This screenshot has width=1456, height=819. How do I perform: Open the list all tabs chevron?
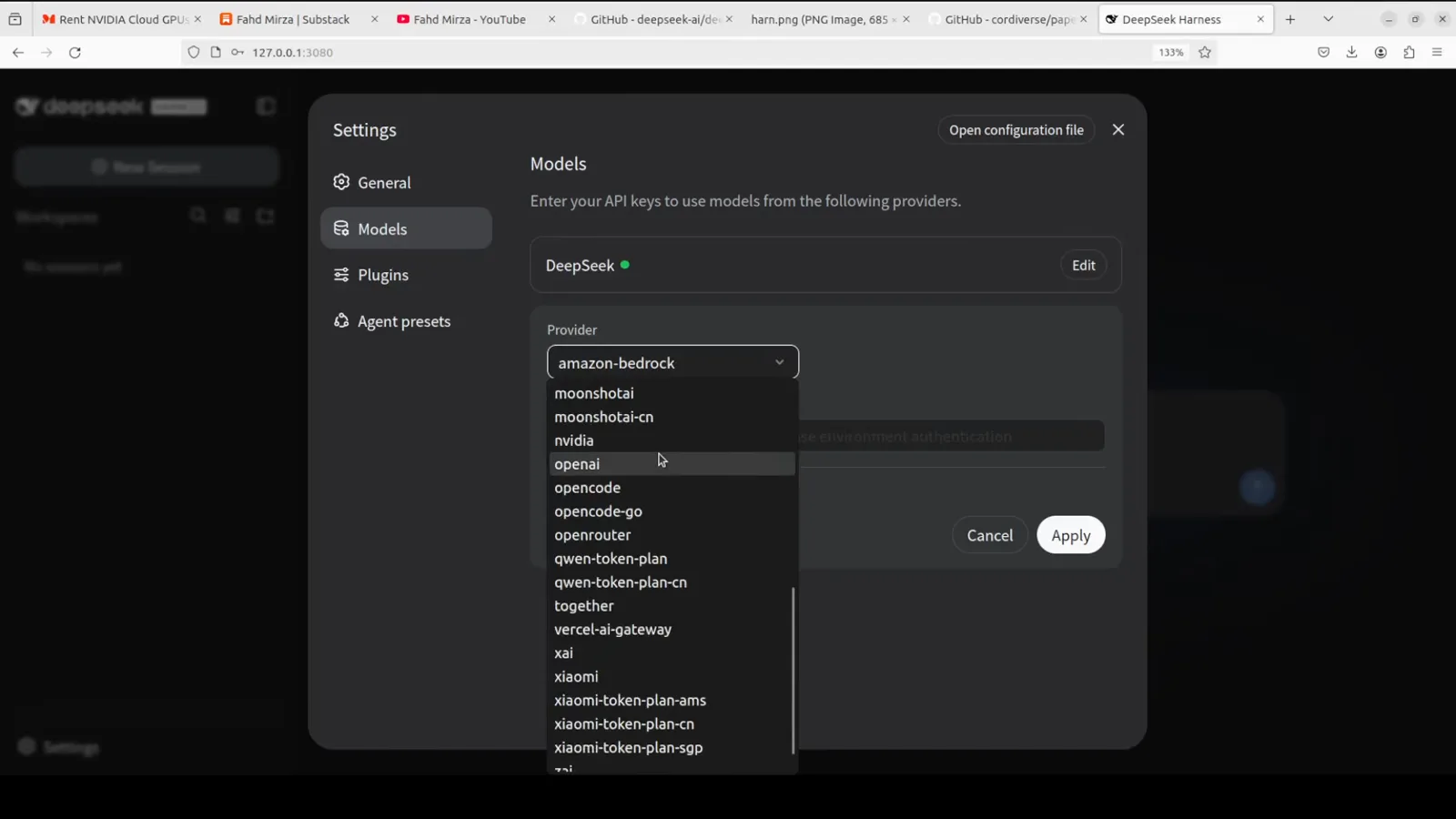coord(1329,19)
